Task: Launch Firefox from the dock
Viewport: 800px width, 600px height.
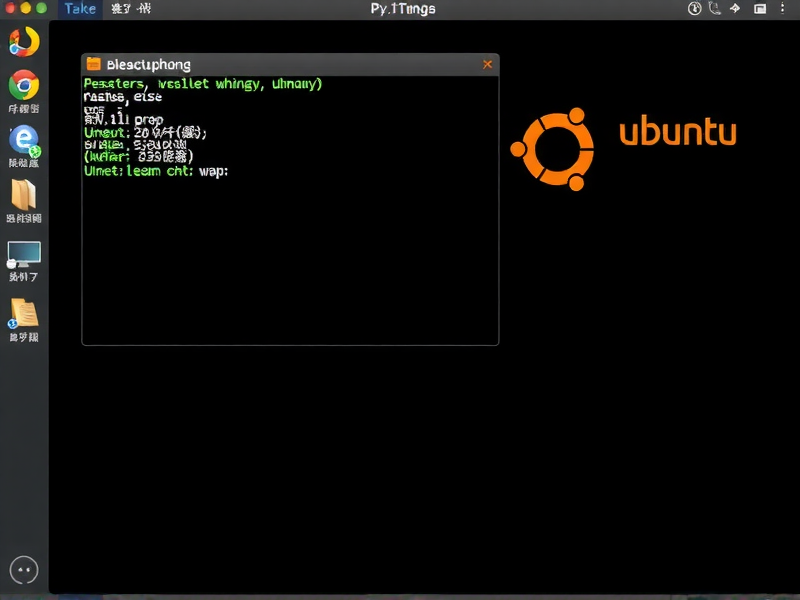Action: pyautogui.click(x=23, y=42)
